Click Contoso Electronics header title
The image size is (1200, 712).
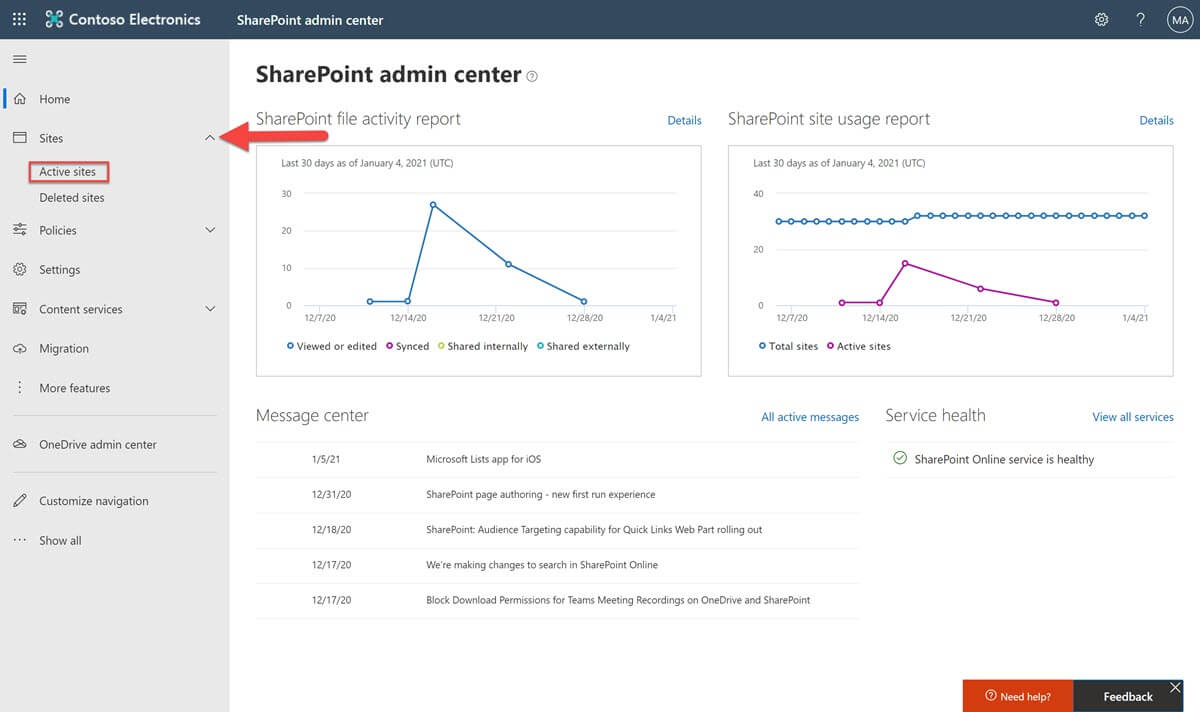pos(134,19)
